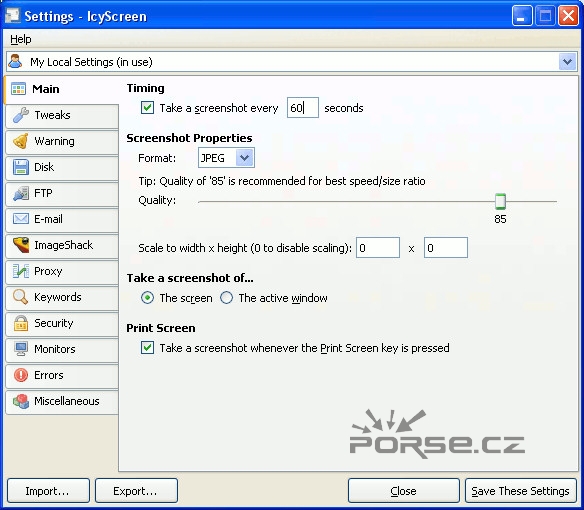Uncheck the Print Screen key option
This screenshot has width=584, height=510.
[x=147, y=348]
